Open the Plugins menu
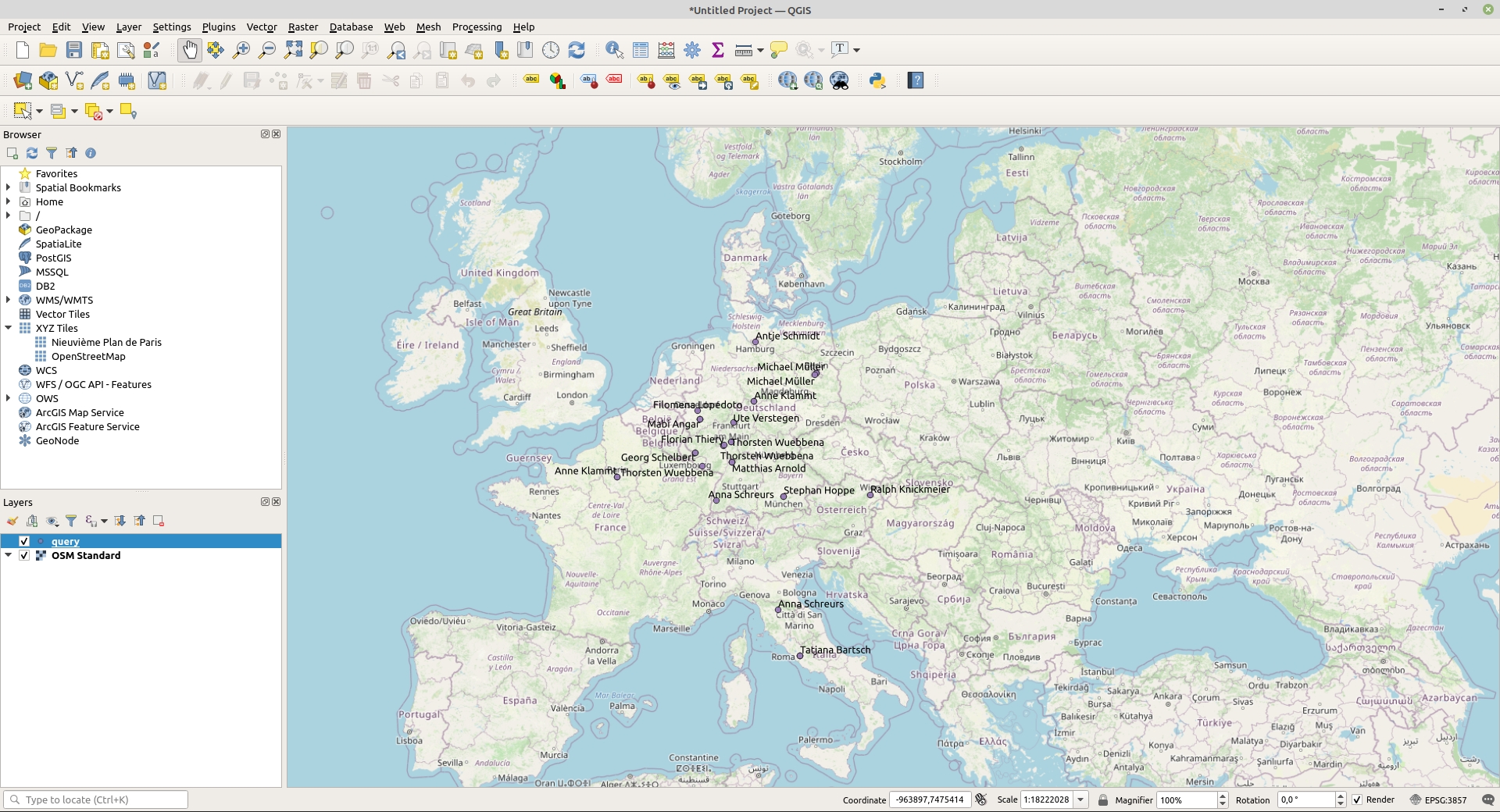Viewport: 1500px width, 812px height. click(219, 27)
